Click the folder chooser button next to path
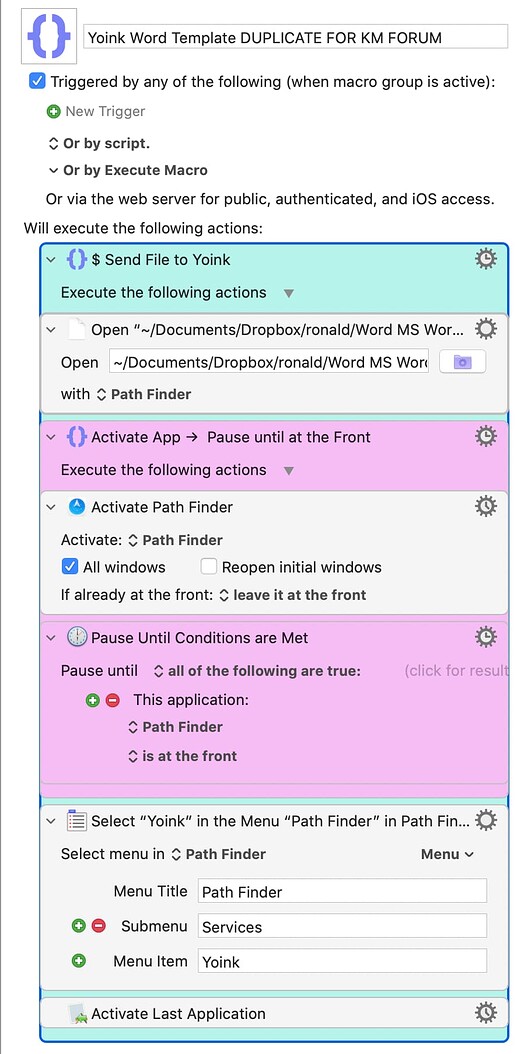Viewport: 517px width, 1054px height. (462, 362)
